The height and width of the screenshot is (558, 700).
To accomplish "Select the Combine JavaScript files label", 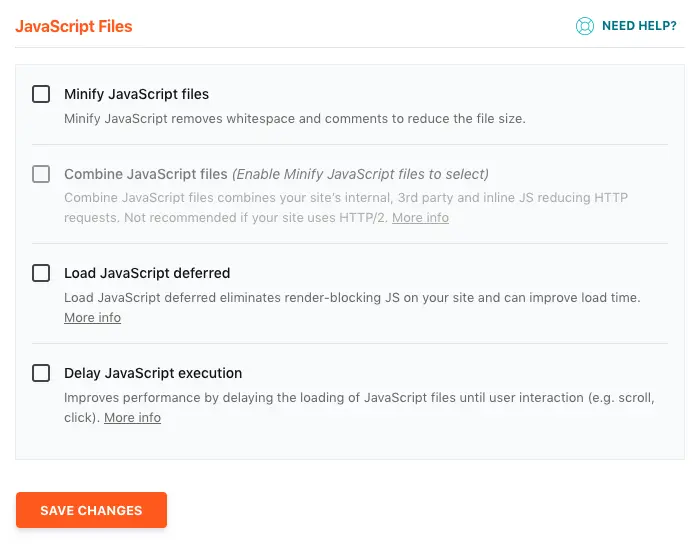I will tap(146, 174).
